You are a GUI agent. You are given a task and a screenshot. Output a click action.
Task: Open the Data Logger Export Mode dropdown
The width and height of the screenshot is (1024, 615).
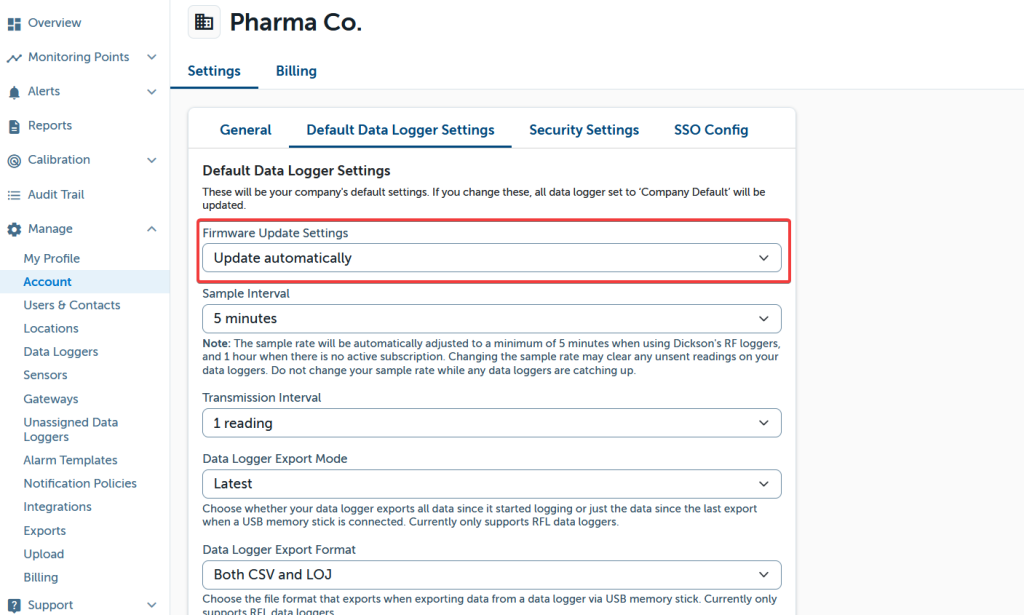pos(491,484)
